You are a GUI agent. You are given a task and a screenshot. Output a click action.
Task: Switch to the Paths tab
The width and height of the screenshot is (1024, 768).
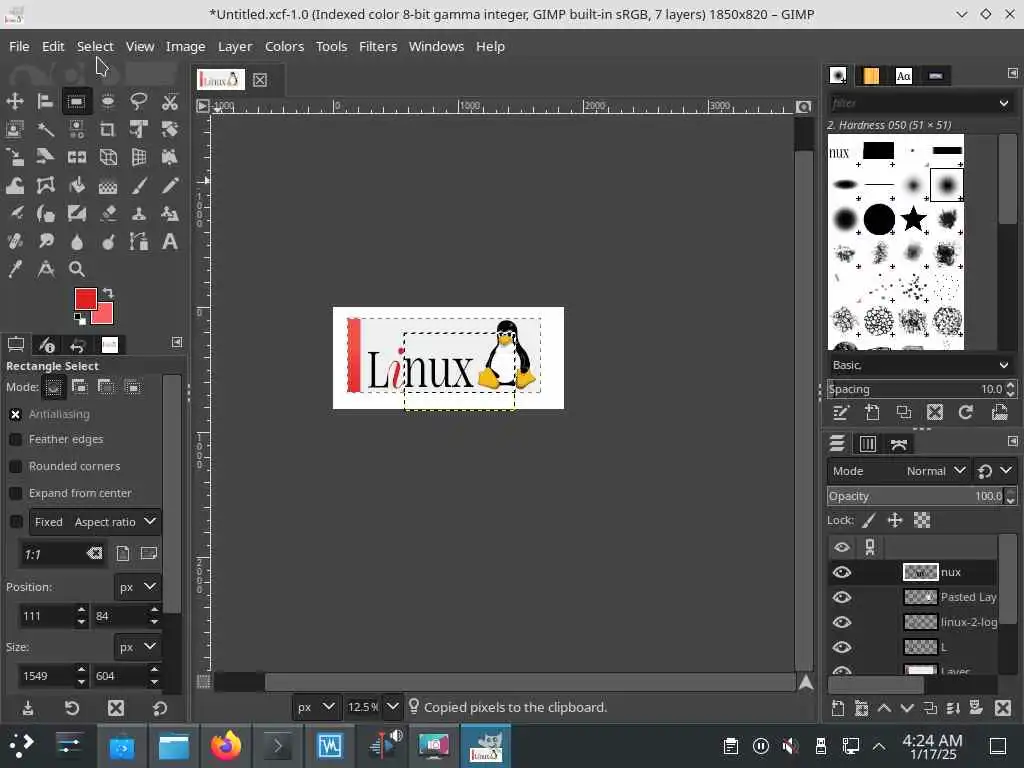(899, 444)
